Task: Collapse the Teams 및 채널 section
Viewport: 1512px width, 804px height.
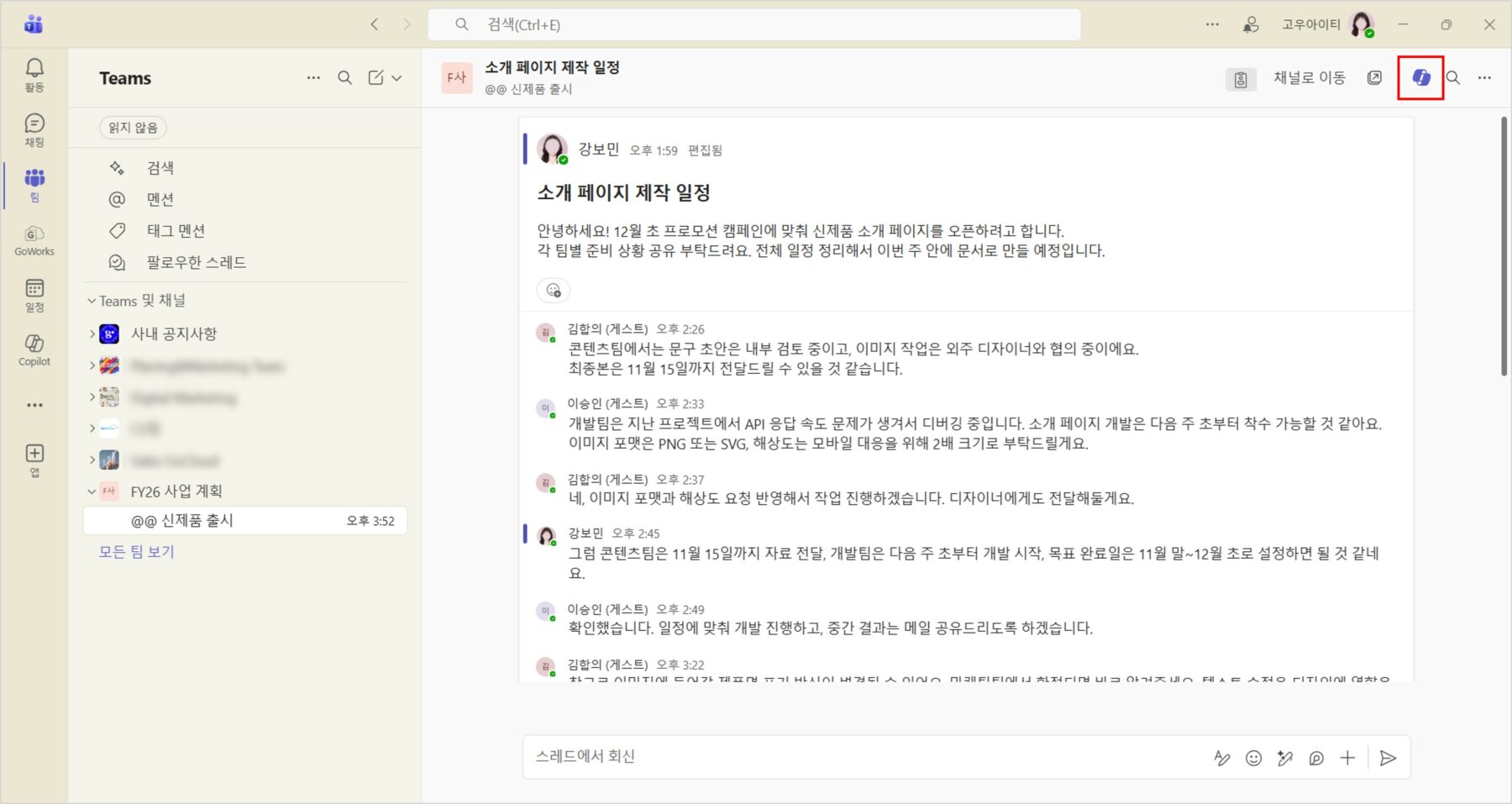Action: (x=92, y=301)
